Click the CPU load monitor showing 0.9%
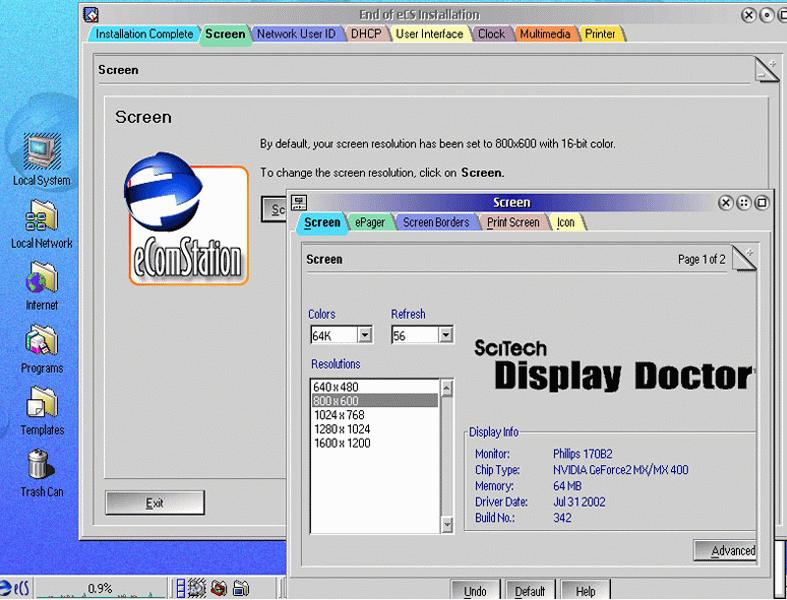The height and width of the screenshot is (600, 787). 100,588
